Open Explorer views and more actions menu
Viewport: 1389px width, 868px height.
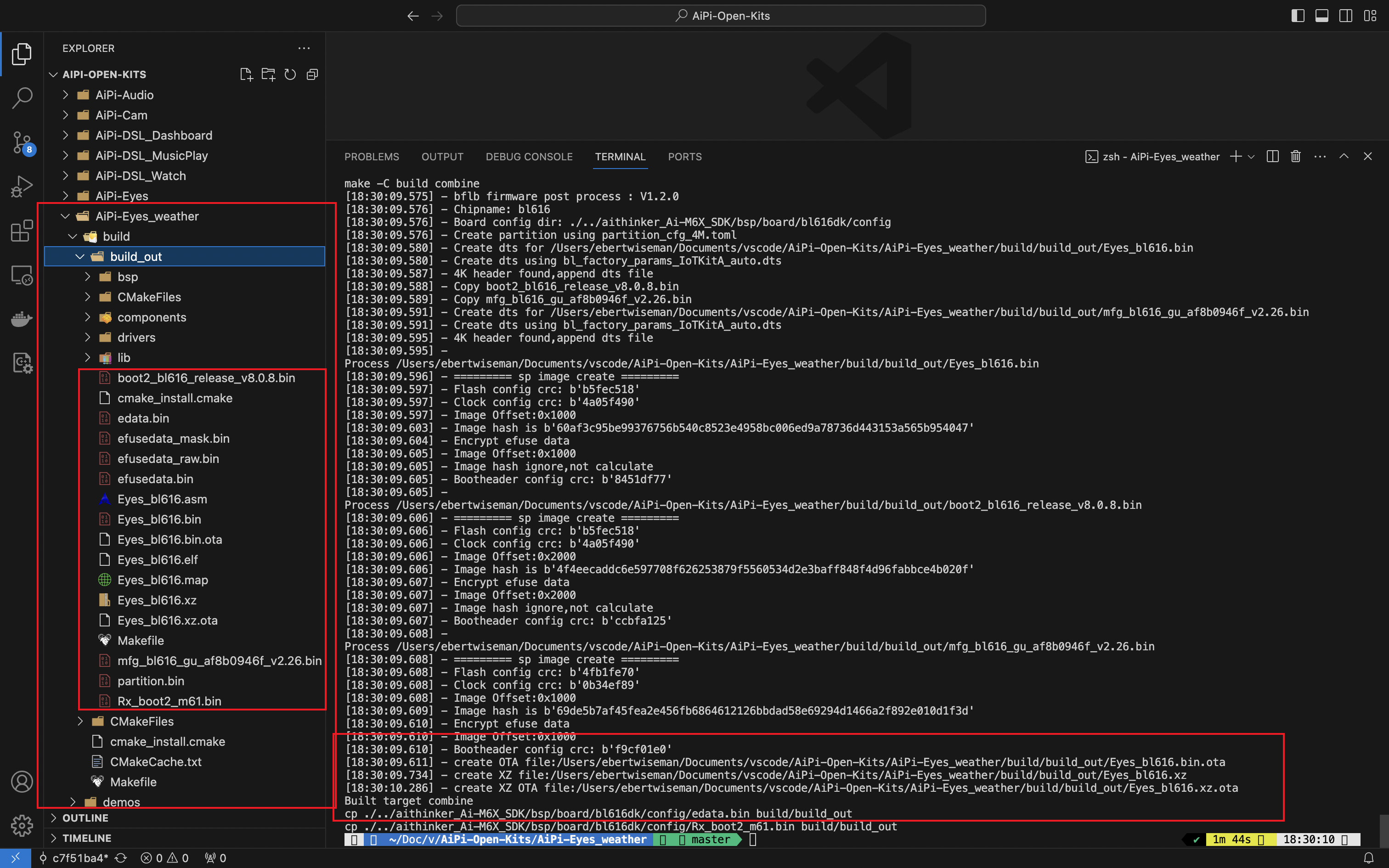click(304, 48)
